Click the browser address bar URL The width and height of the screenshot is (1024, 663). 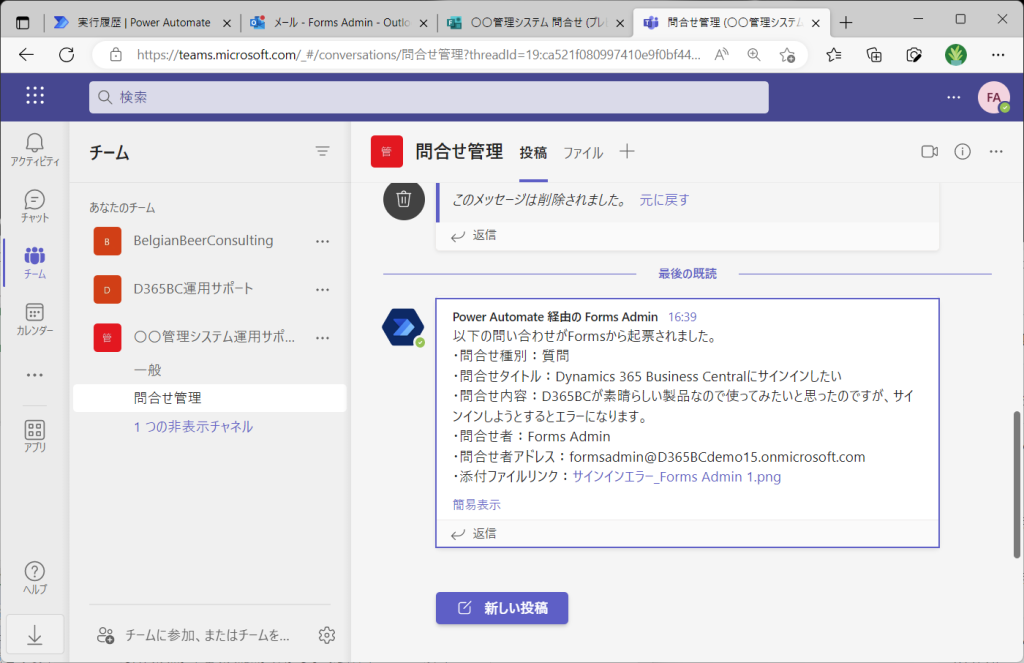(418, 55)
